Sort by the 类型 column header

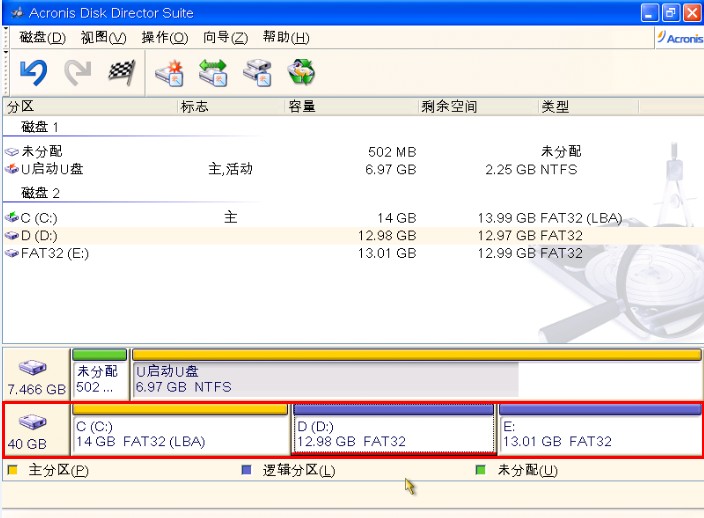click(x=588, y=106)
